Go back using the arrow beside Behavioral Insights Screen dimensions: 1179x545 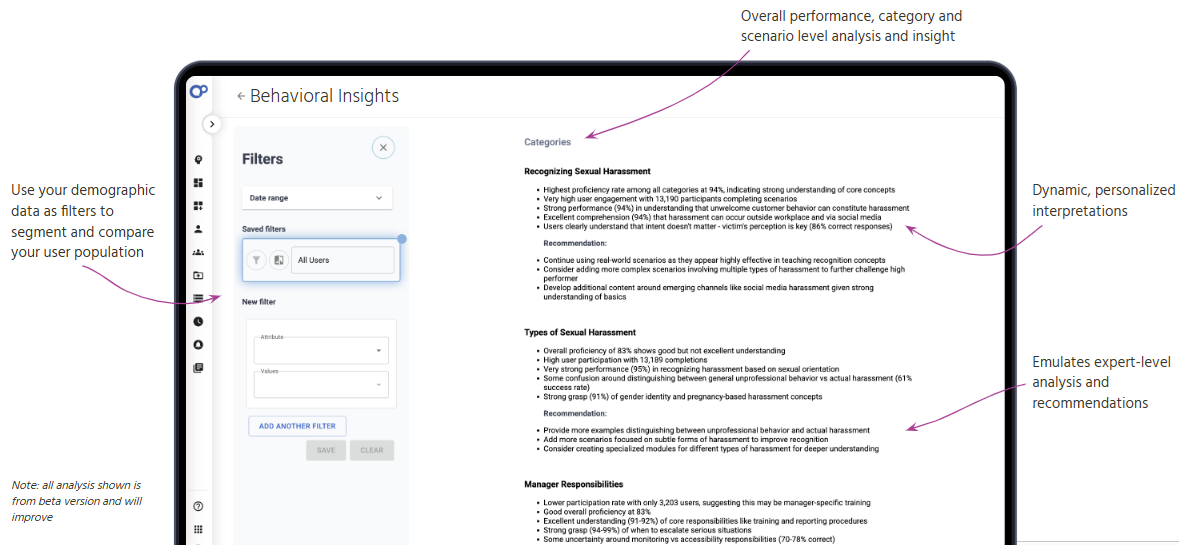pos(241,96)
